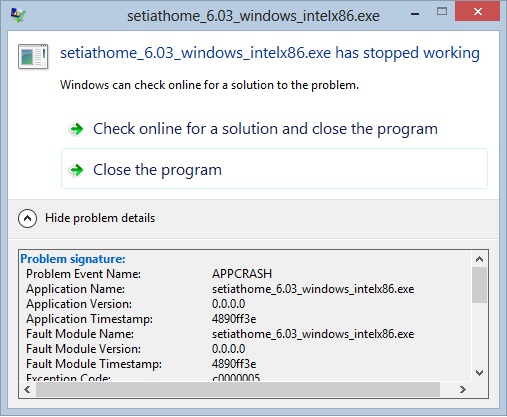Minimize the crash dialog window
507x417 pixels.
(x=415, y=14)
